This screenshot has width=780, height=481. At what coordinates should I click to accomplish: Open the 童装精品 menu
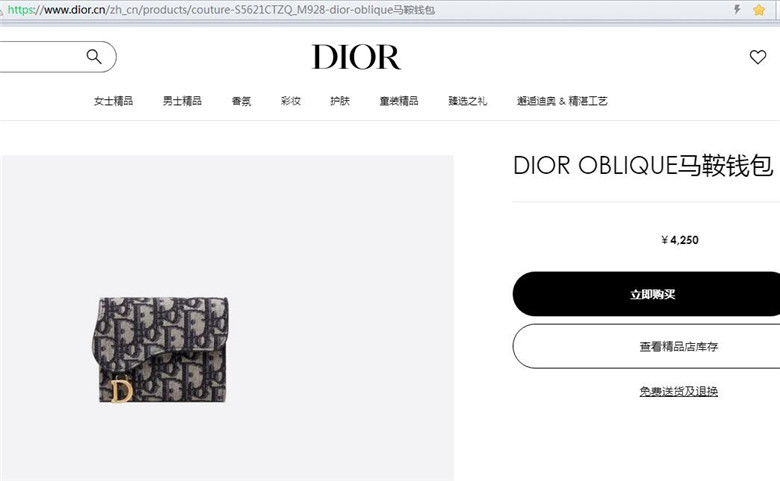click(398, 101)
